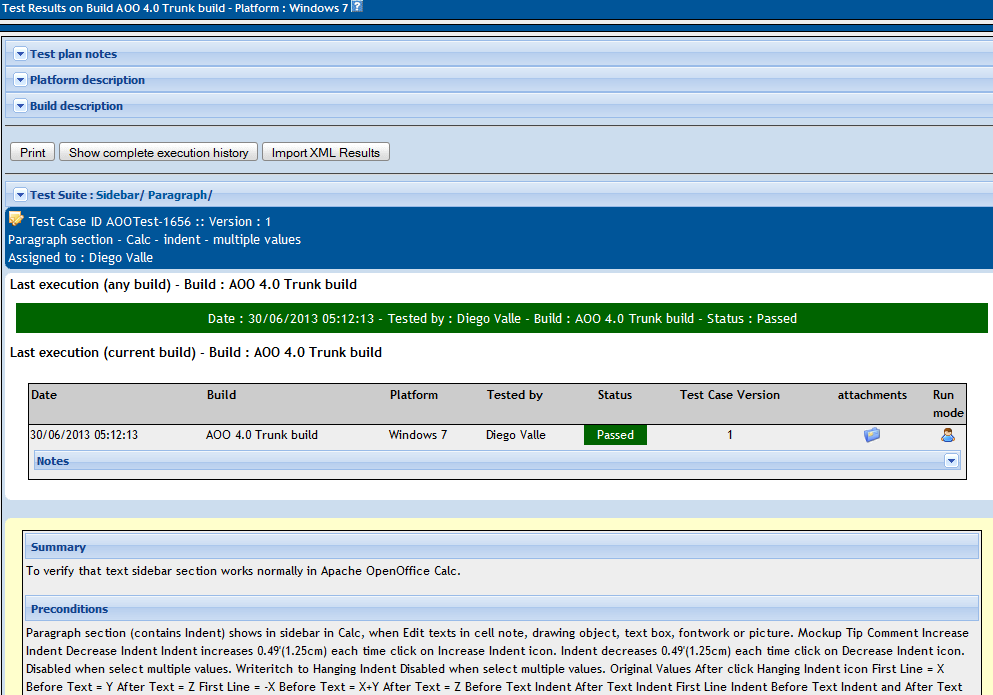Click Show complete execution history button
The height and width of the screenshot is (695, 993).
point(158,152)
